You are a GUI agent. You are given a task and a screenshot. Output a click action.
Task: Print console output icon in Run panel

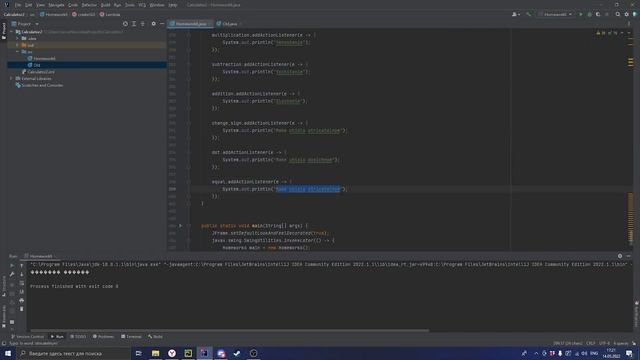[x=22, y=300]
